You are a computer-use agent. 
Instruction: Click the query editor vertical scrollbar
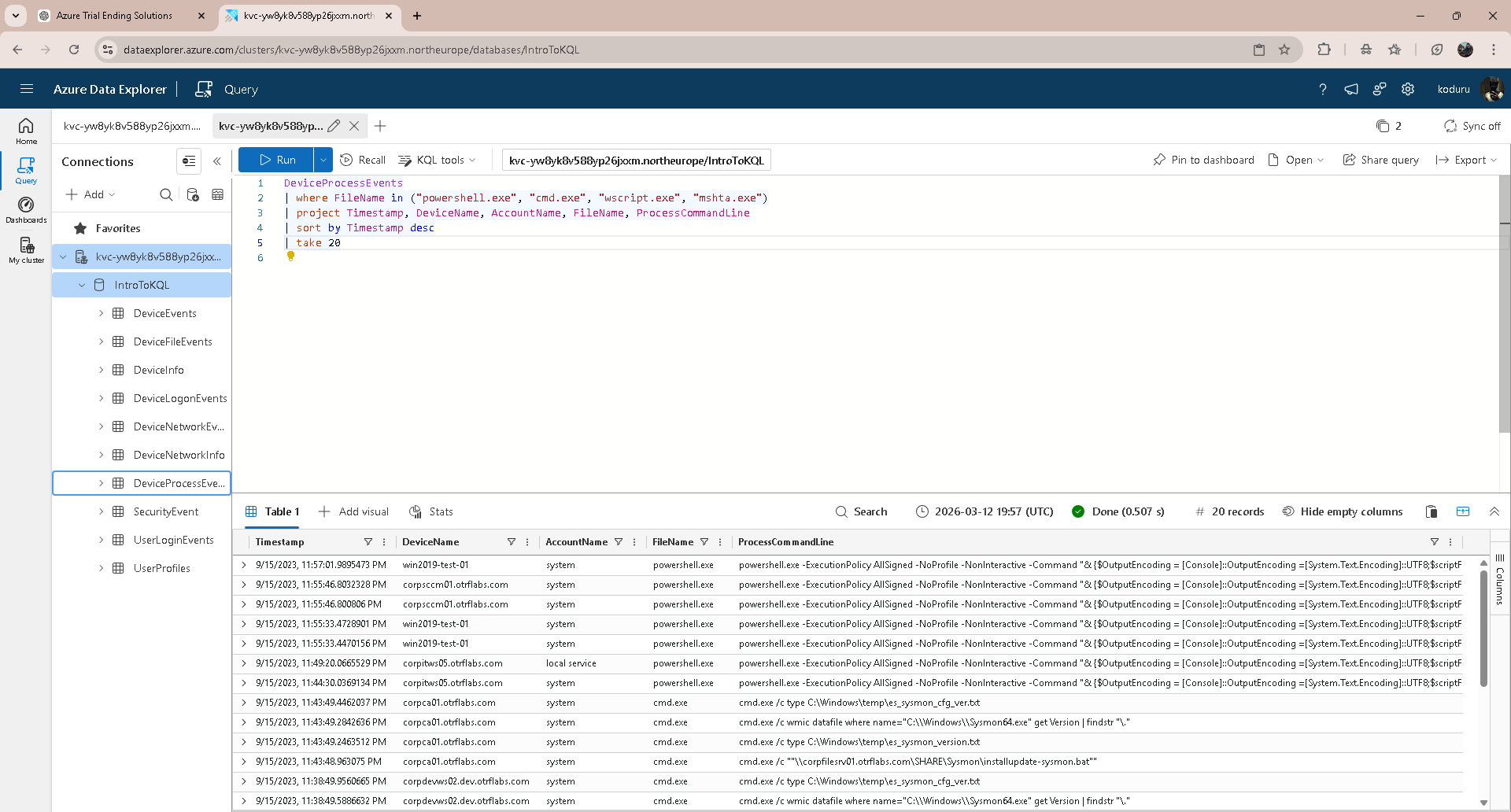1505,304
